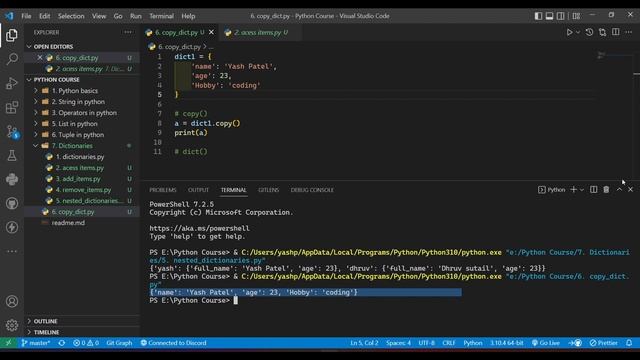Viewport: 640px width, 360px height.
Task: Switch to the Output panel tab
Action: 198,190
